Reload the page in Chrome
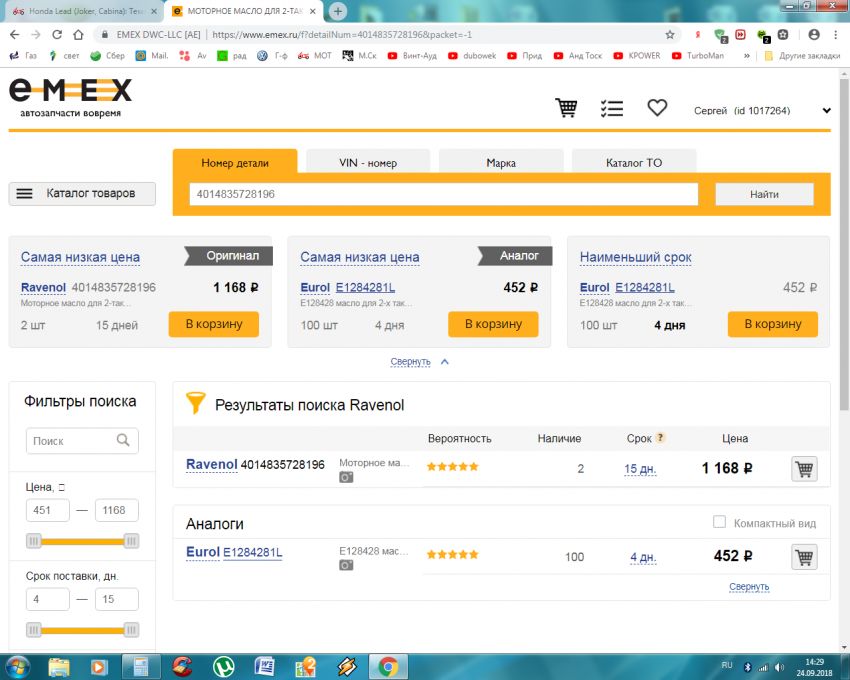Image resolution: width=850 pixels, height=680 pixels. [x=57, y=35]
